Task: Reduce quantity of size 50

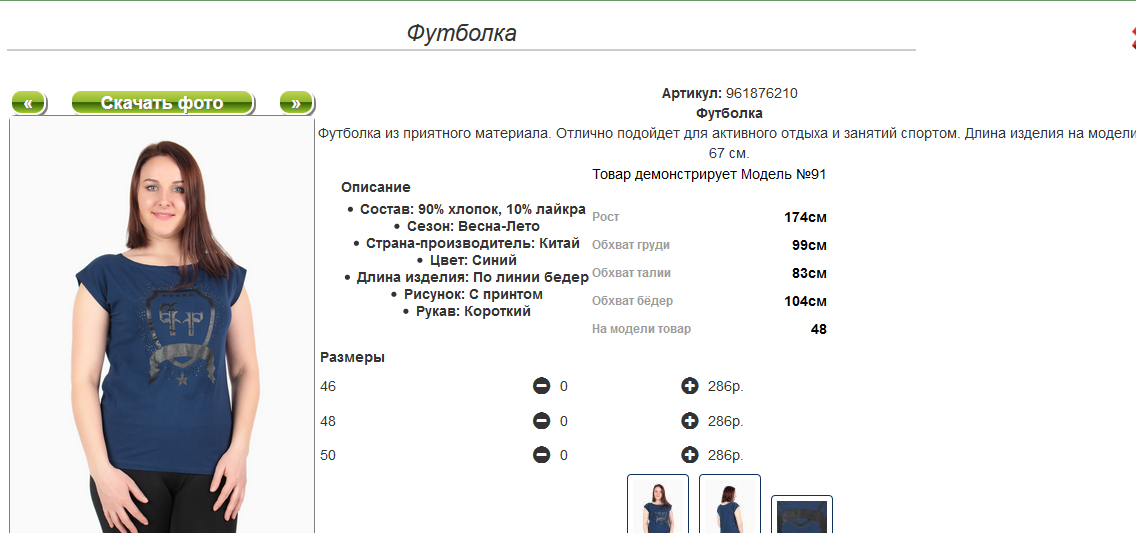Action: (541, 455)
